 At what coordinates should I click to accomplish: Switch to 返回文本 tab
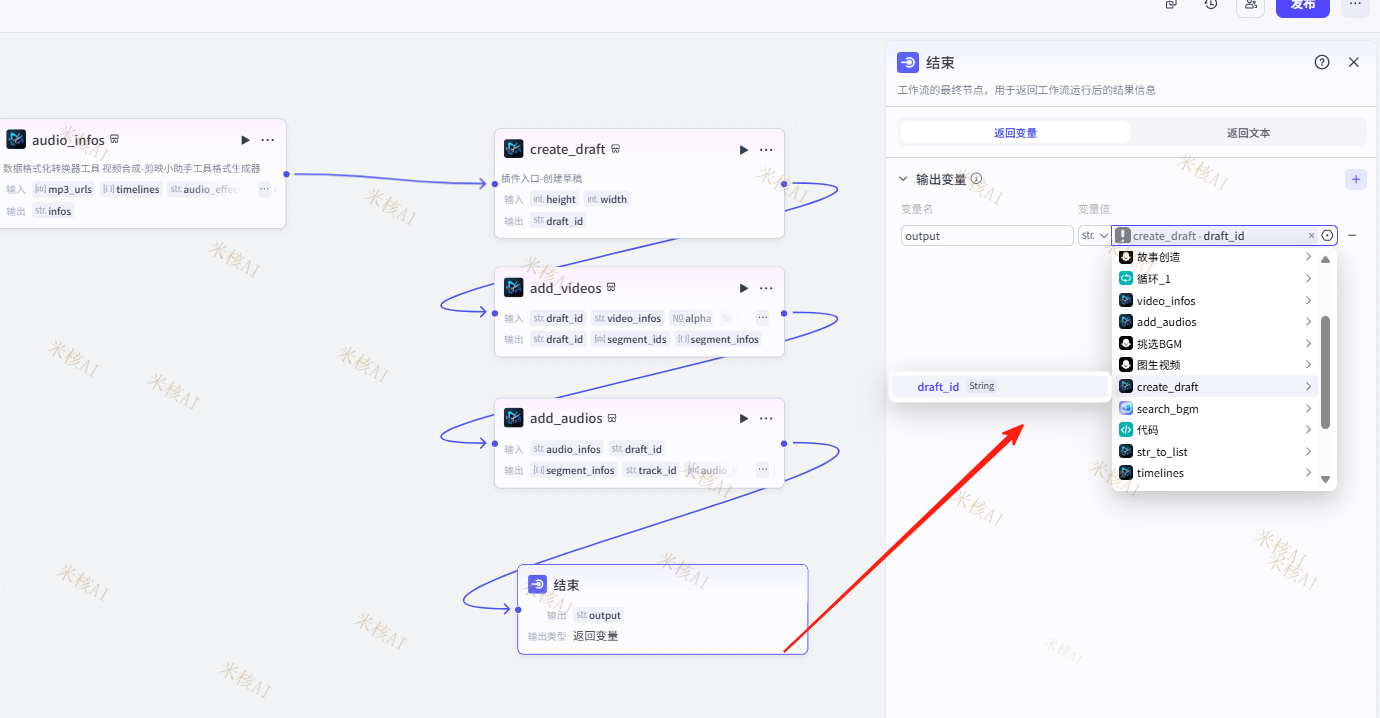(1248, 132)
